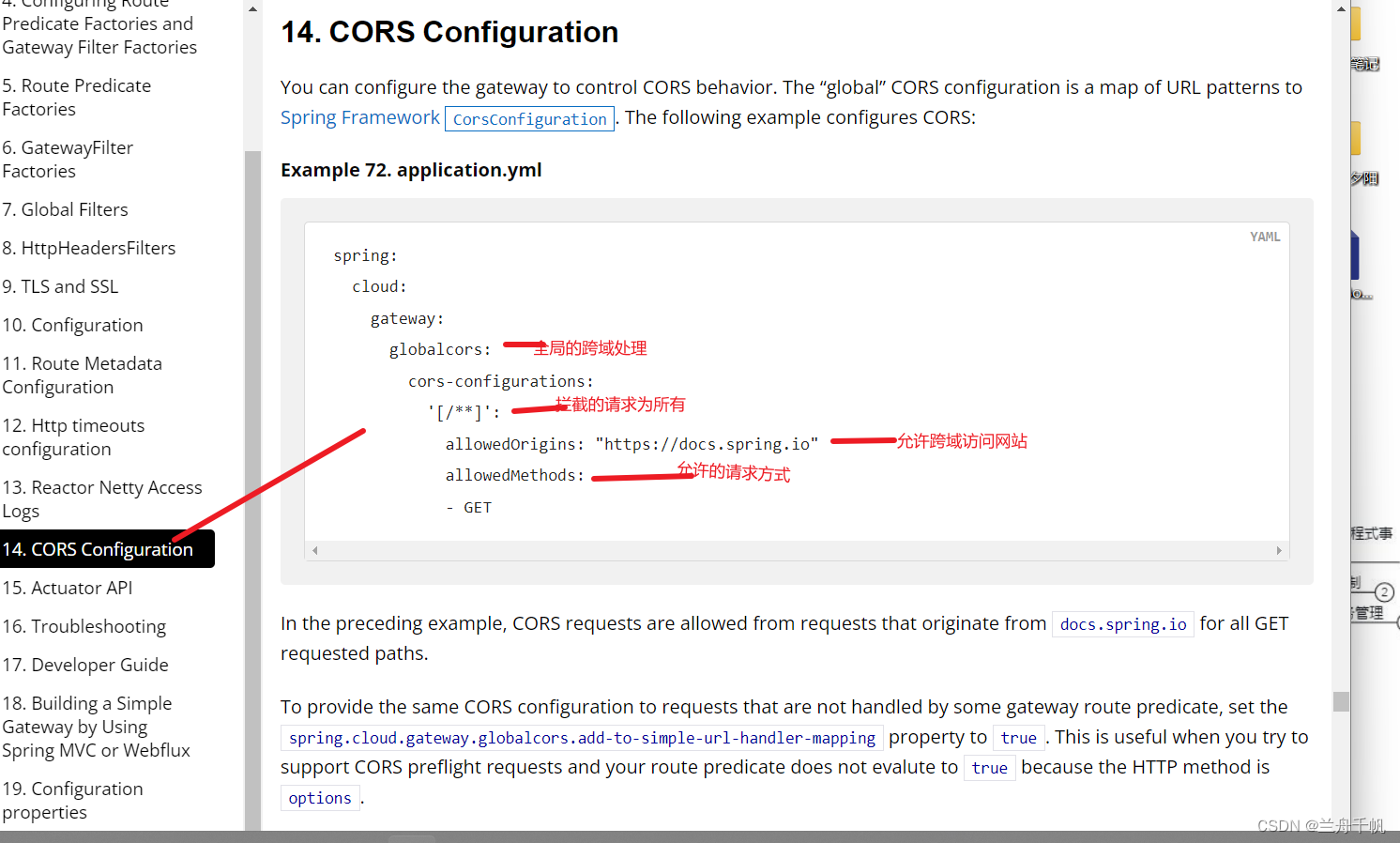
Task: Select highlighted '14. CORS Configuration' item
Action: tap(107, 549)
